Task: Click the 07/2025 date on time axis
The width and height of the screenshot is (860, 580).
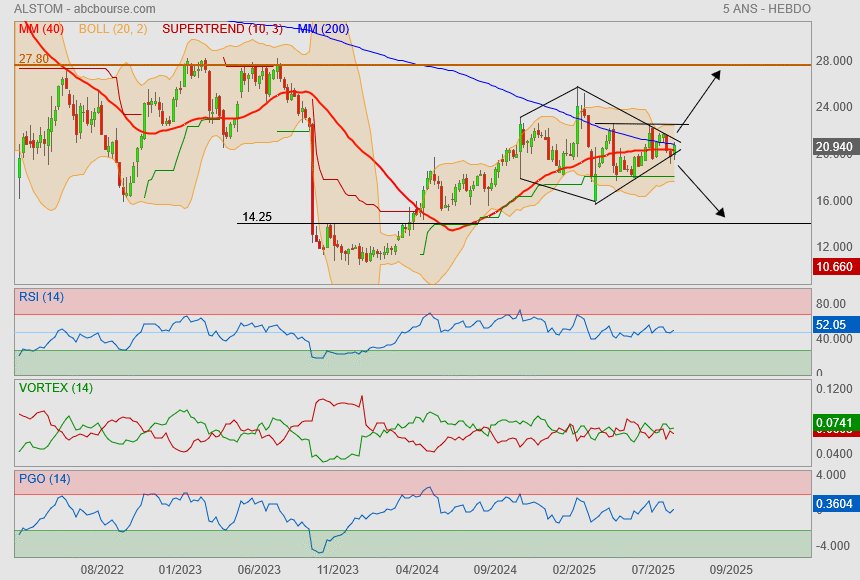Action: tap(653, 570)
